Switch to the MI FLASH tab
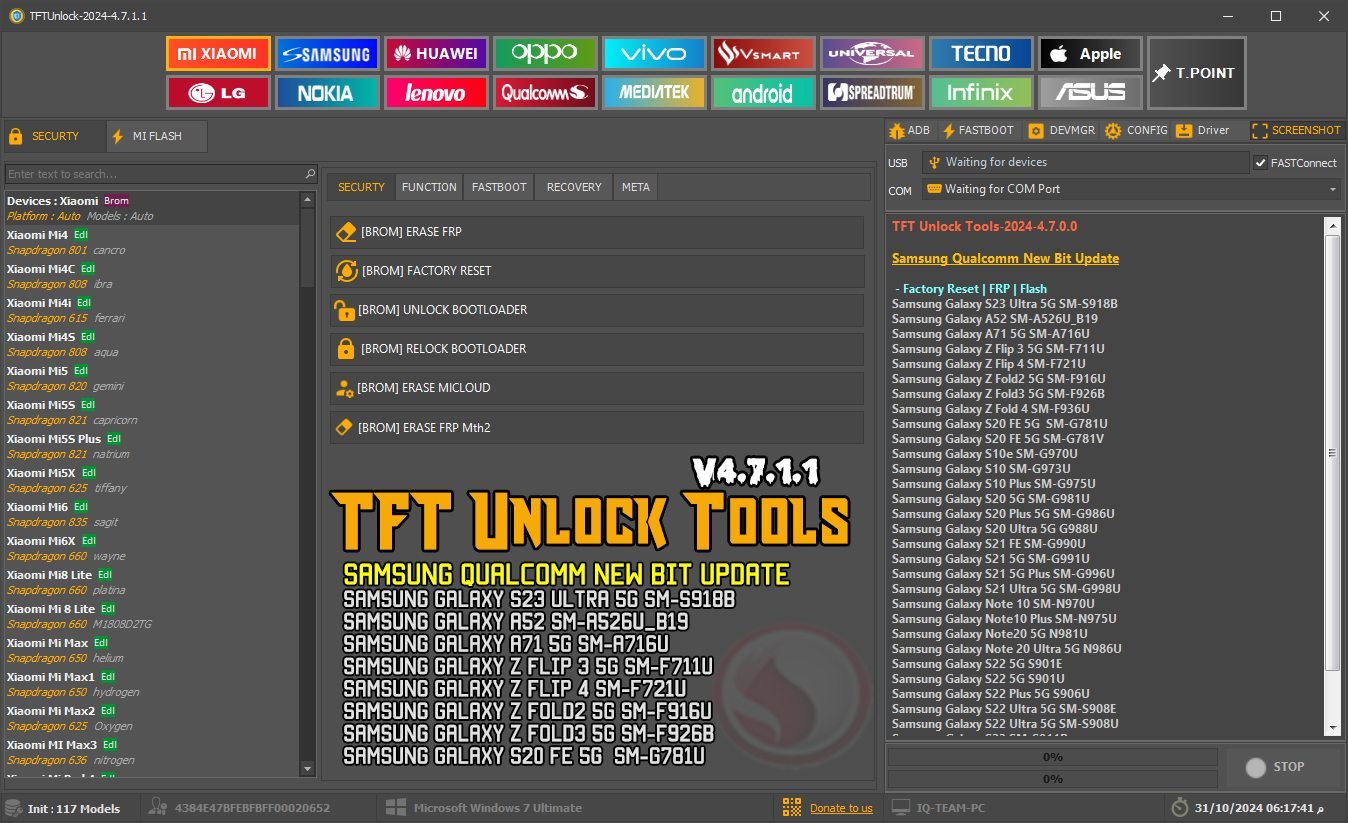1348x823 pixels. [157, 136]
